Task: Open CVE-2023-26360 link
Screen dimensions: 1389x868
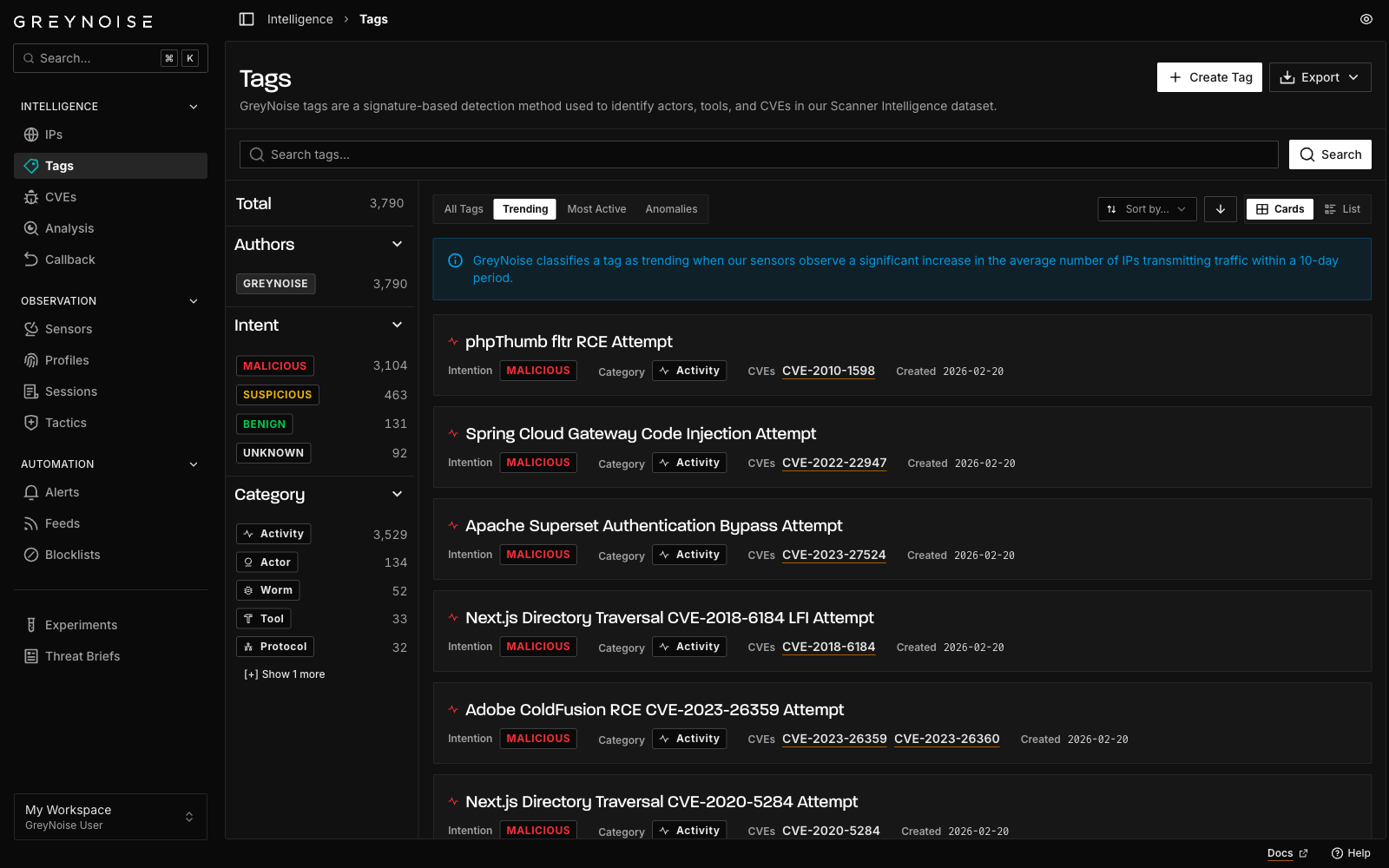Action: click(947, 739)
